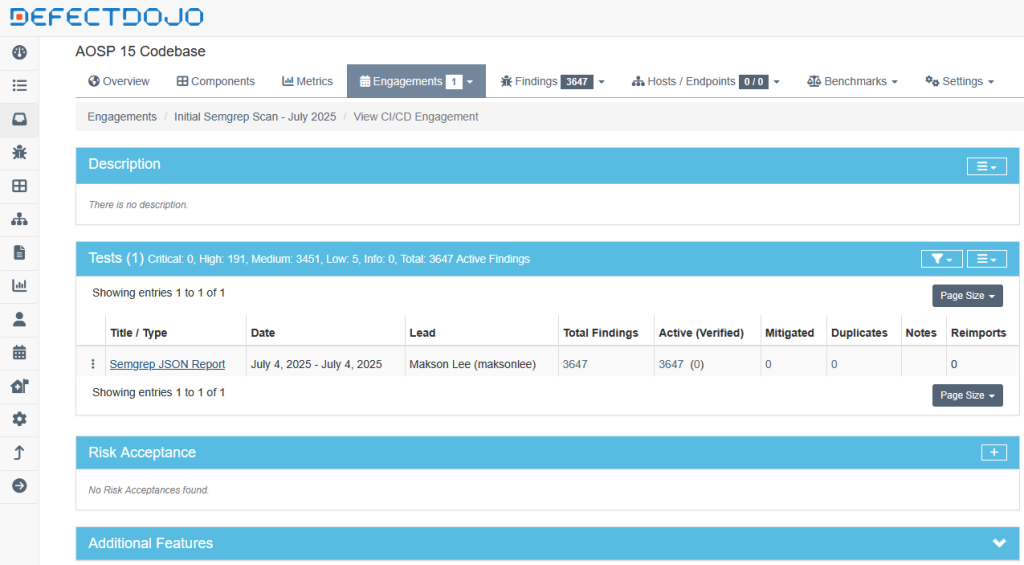Open the dashboard gauge icon in sidebar
Viewport: 1024px width, 565px height.
(x=20, y=52)
